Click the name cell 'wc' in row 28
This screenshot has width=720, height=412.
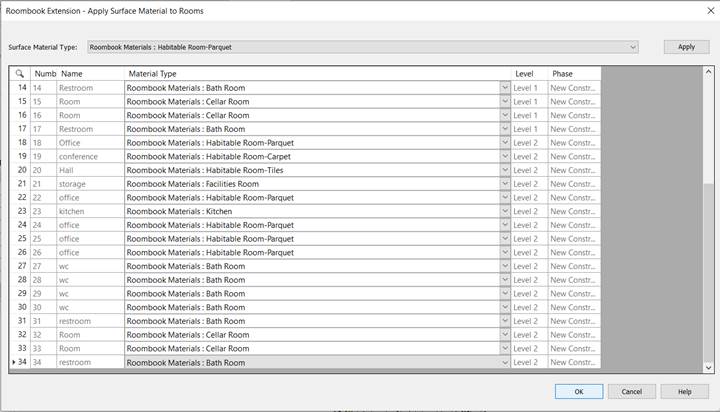click(x=90, y=280)
